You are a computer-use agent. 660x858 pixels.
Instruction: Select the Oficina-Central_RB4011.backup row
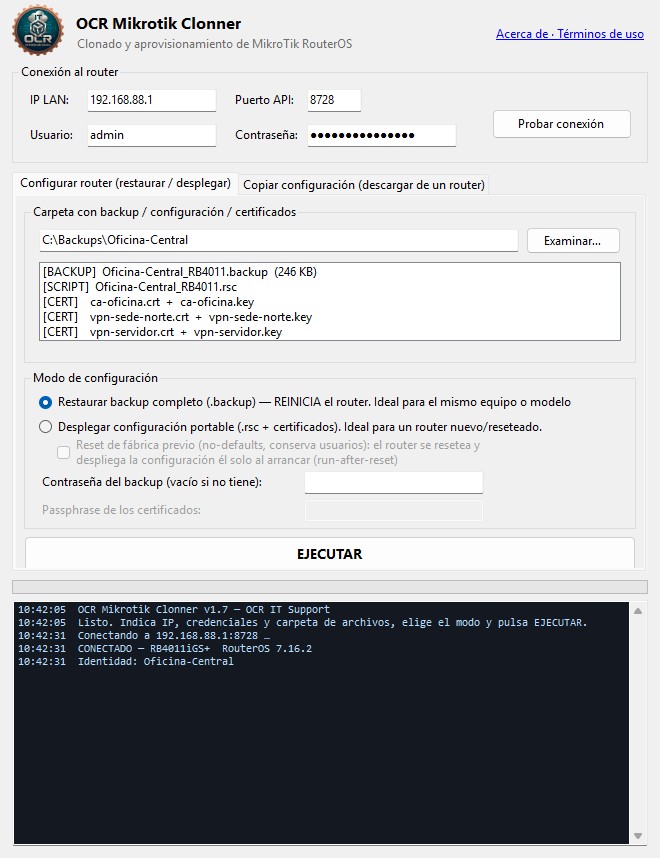click(329, 272)
